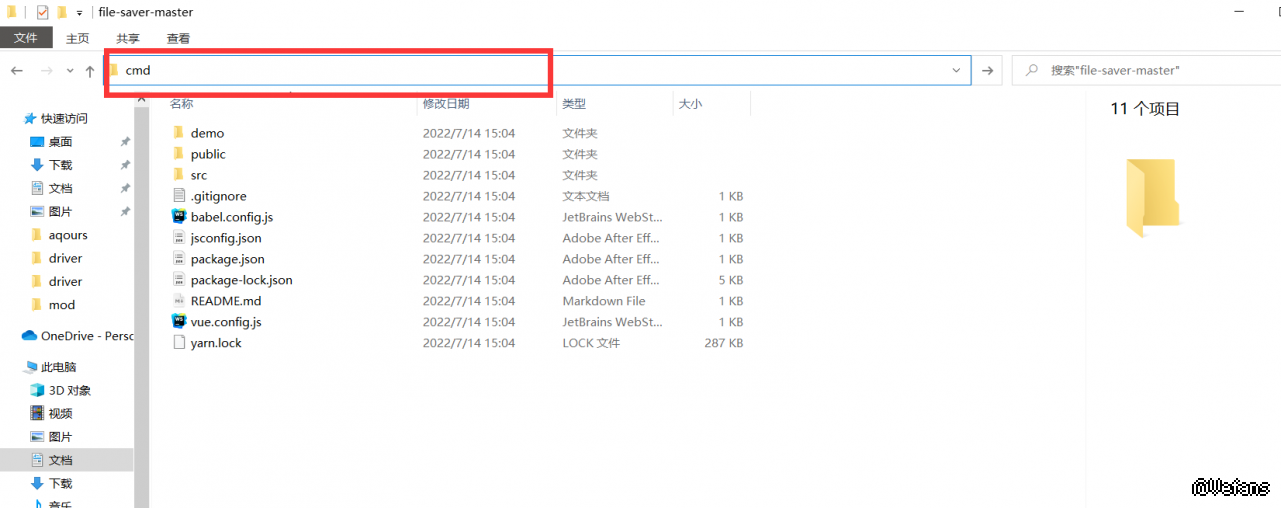Open pinned 下载 in quick access
Viewport: 1281px width, 508px height.
click(x=60, y=165)
